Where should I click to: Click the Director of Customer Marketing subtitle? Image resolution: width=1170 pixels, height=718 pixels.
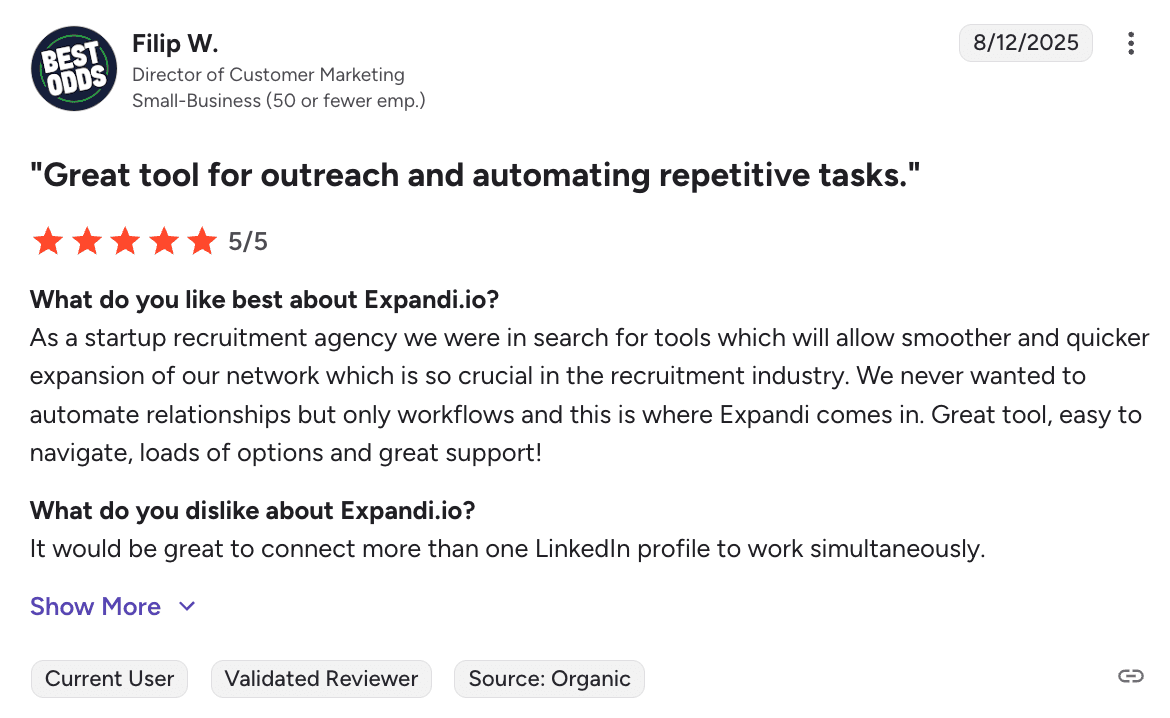pos(268,74)
